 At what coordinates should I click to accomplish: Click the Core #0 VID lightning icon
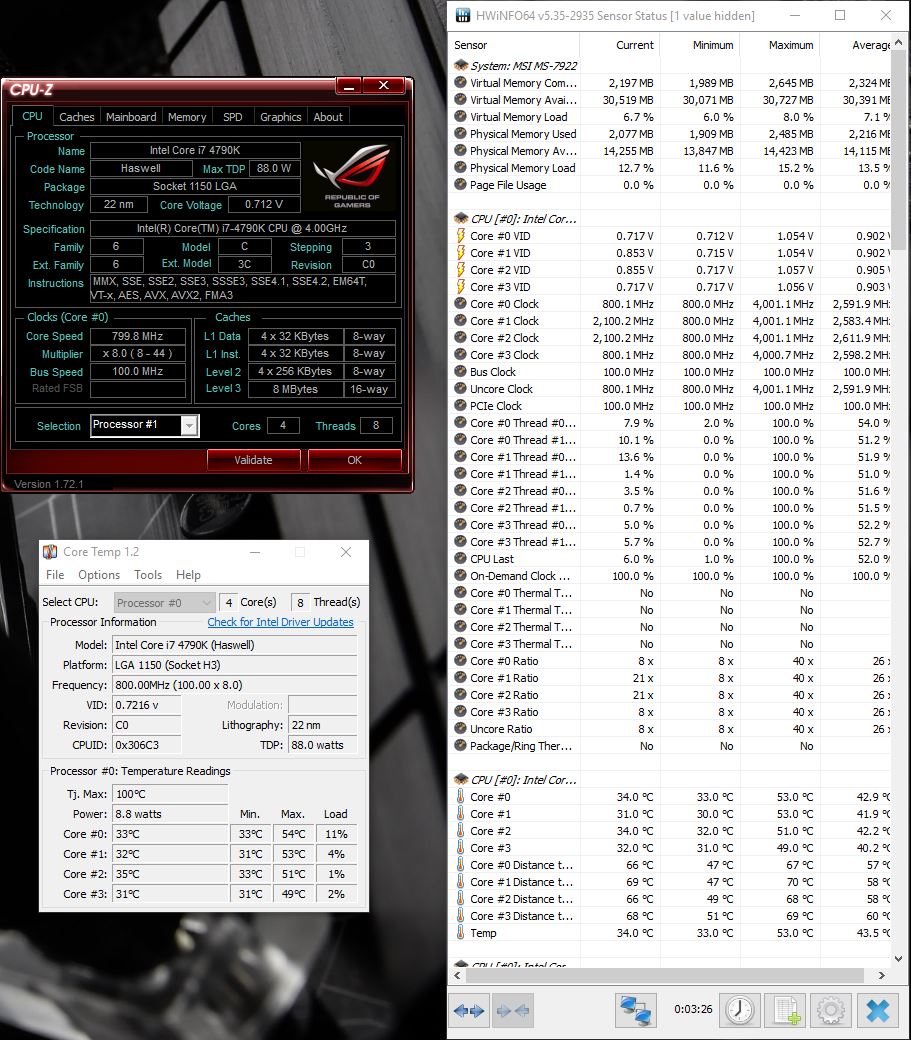(460, 235)
